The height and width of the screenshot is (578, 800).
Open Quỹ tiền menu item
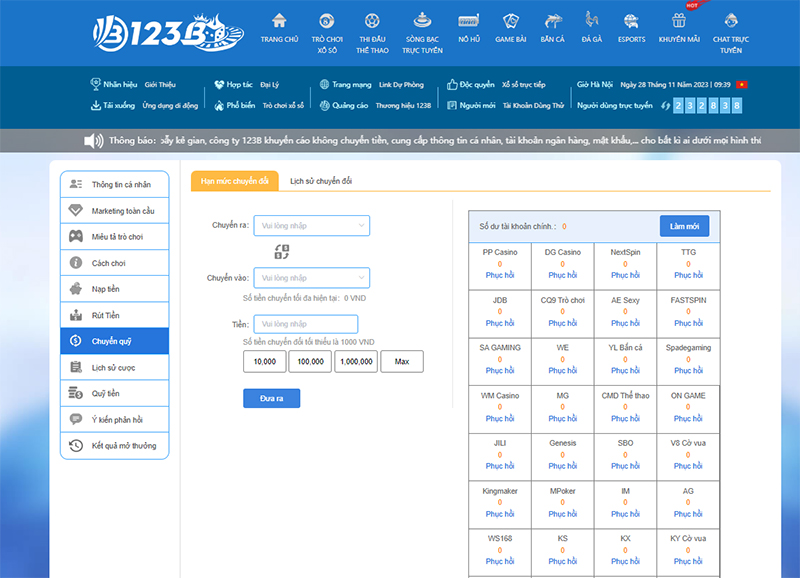pos(115,393)
